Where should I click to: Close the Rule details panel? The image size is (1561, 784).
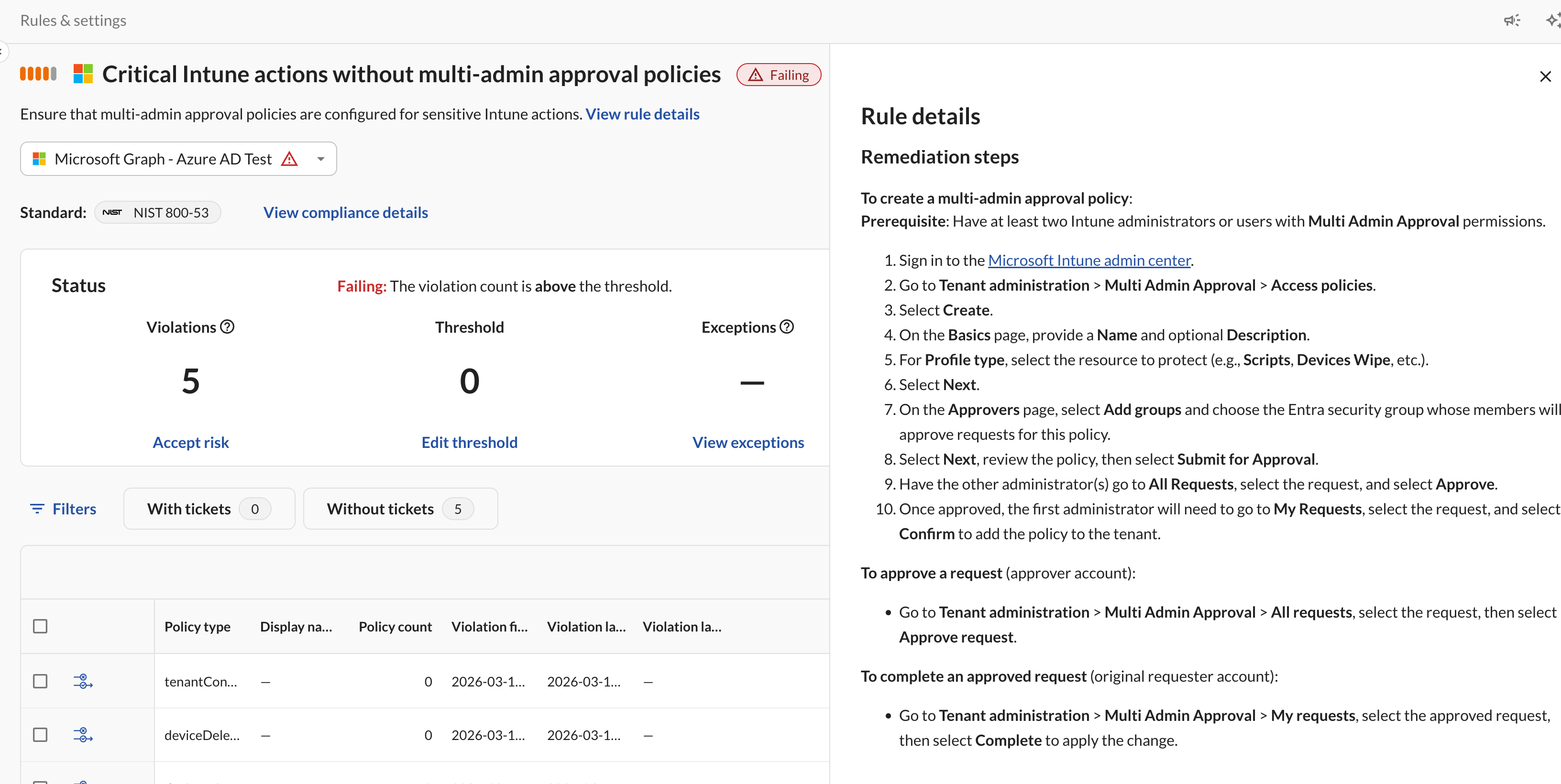point(1545,76)
